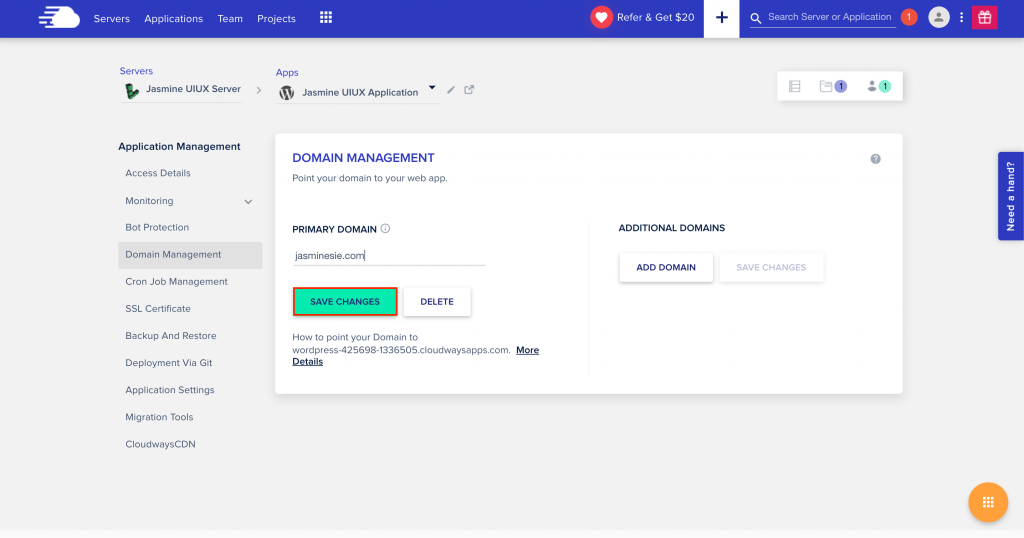
Task: Click the Servers breadcrumb link
Action: tap(136, 71)
